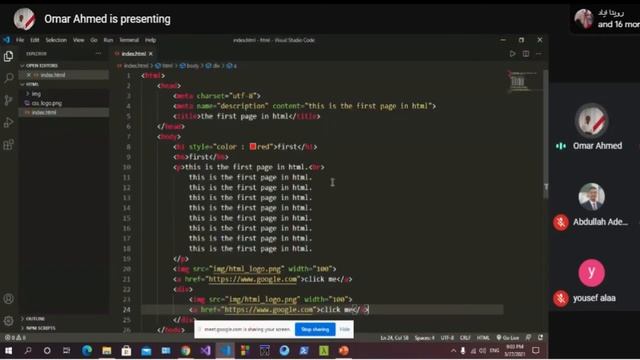Screen dimensions: 640x360
Task: Click google.com link on line 24
Action: tap(269, 310)
